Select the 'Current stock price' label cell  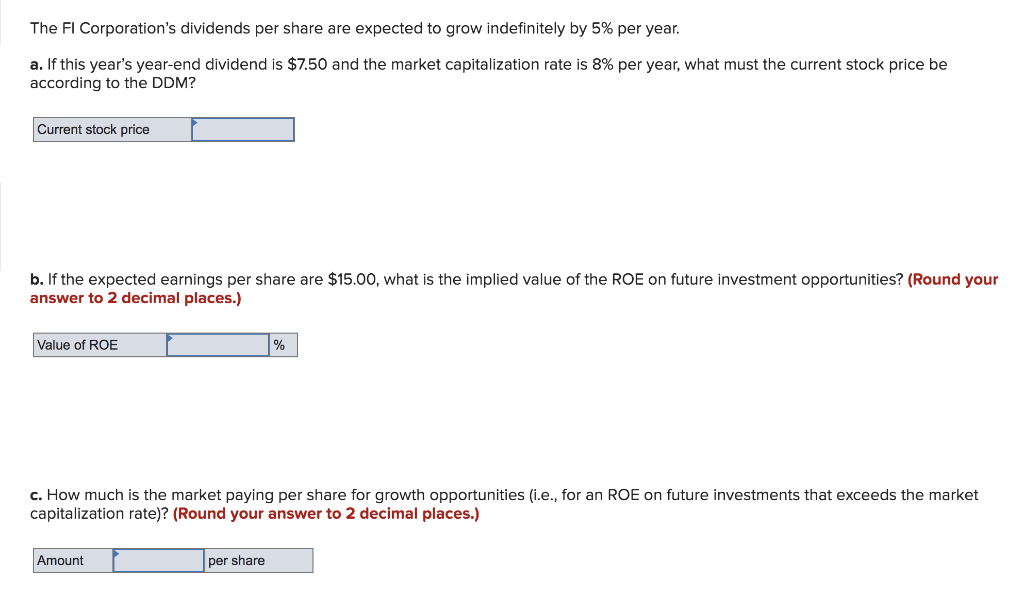[112, 129]
